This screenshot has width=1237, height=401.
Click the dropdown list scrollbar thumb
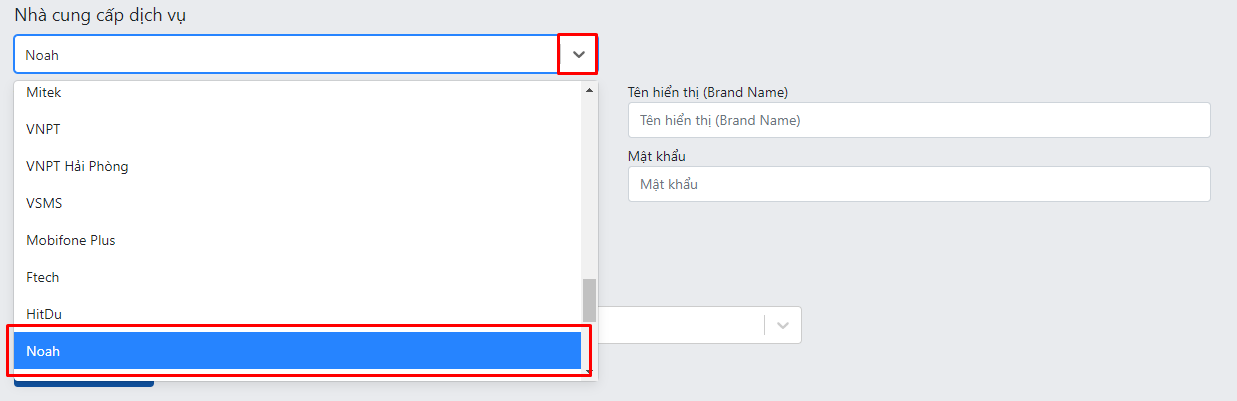point(590,300)
